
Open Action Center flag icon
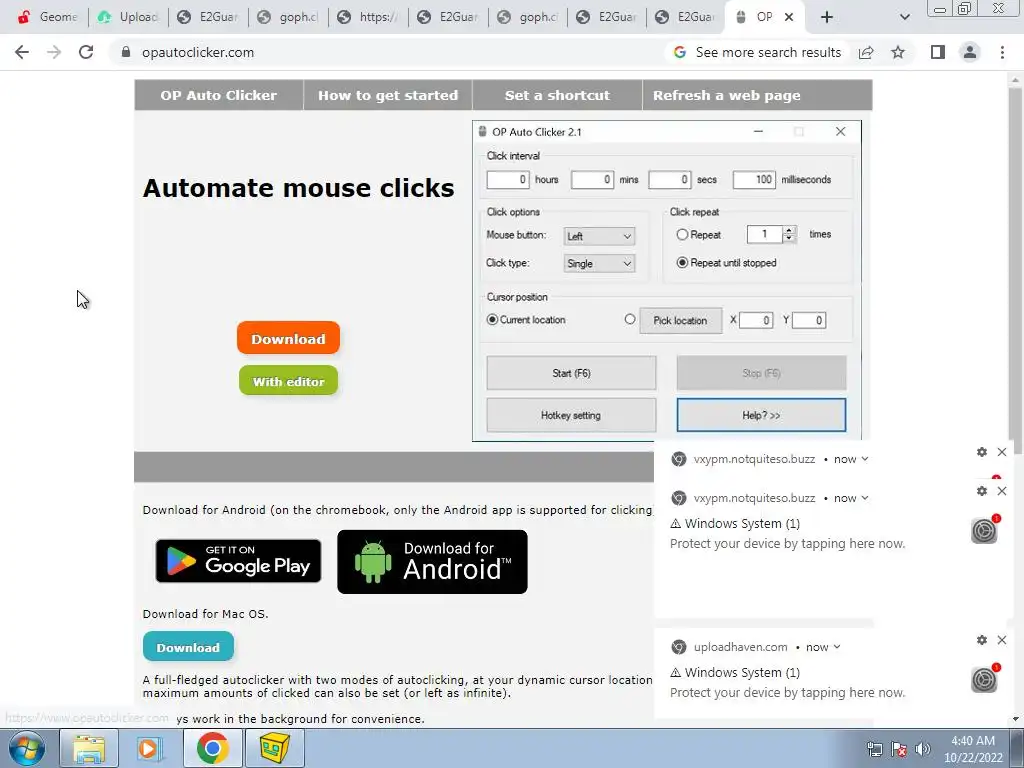(x=899, y=749)
